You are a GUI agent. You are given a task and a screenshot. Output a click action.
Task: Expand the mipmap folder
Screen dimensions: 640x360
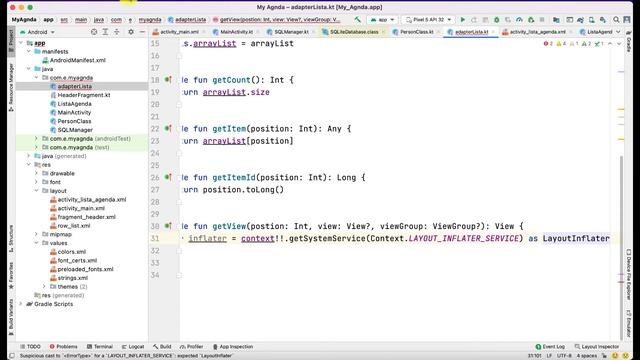tap(36, 234)
